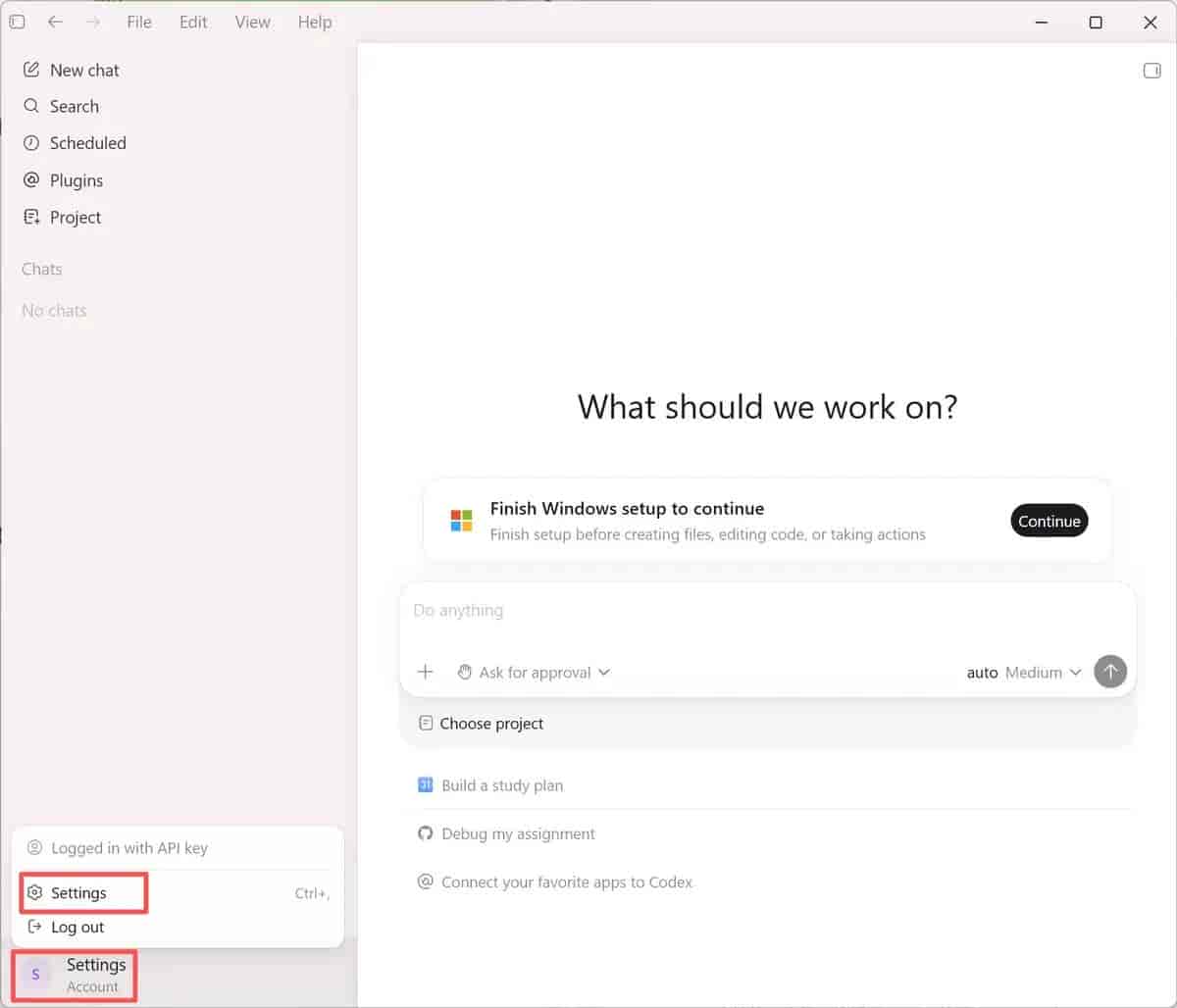The height and width of the screenshot is (1008, 1177).
Task: Open the Scheduled section
Action: (x=75, y=143)
